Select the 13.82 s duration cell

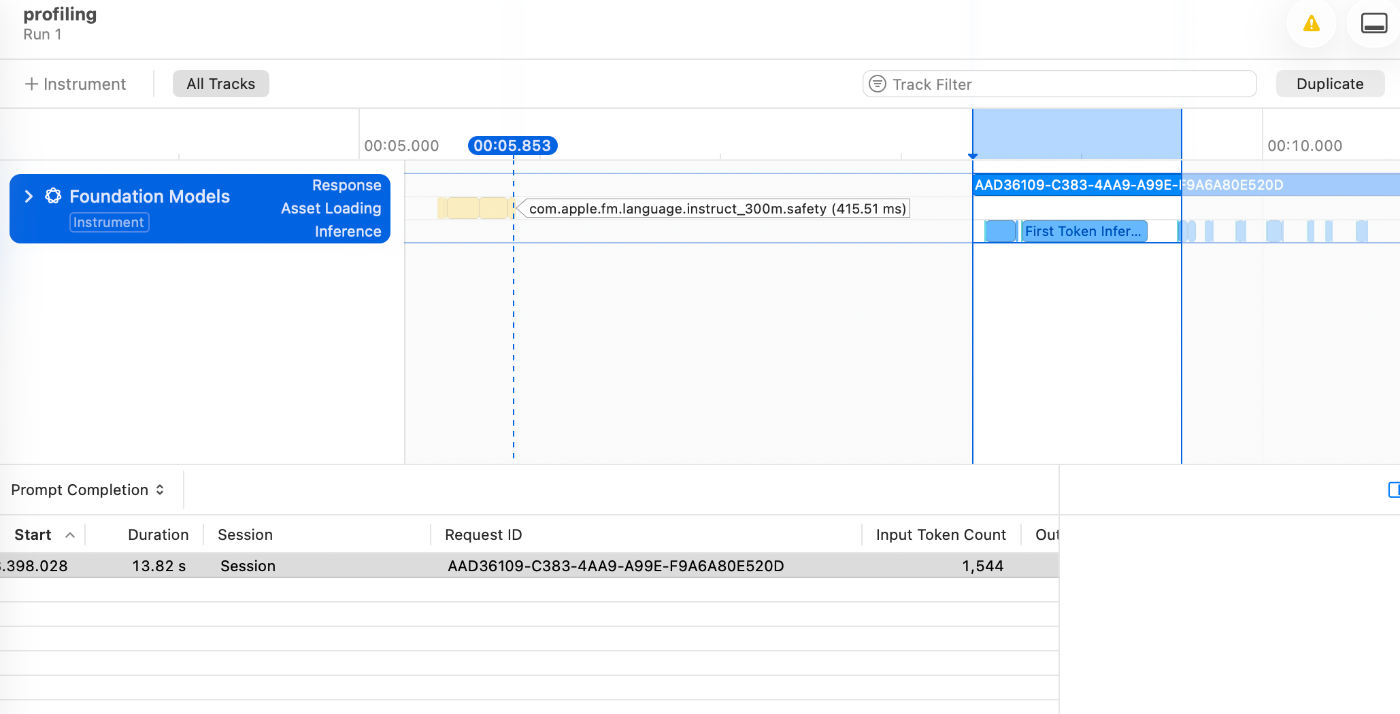click(159, 566)
